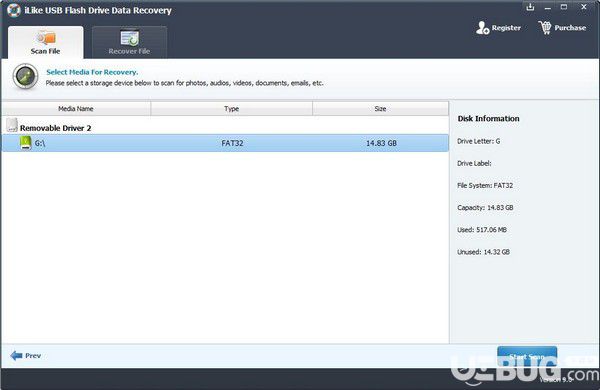
Task: Click the app logo in title bar
Action: 14,10
